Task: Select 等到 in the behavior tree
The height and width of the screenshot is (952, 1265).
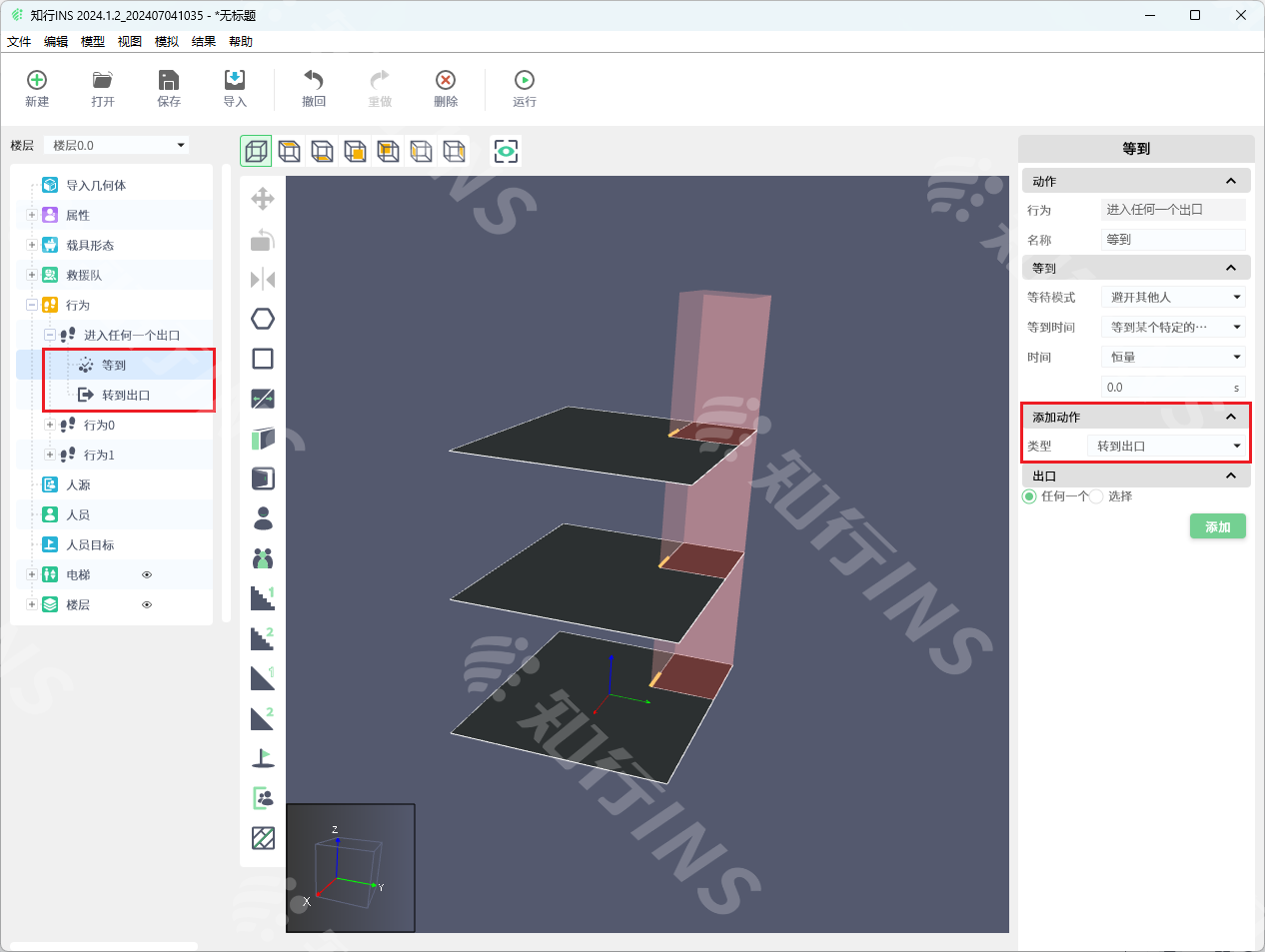Action: 115,365
